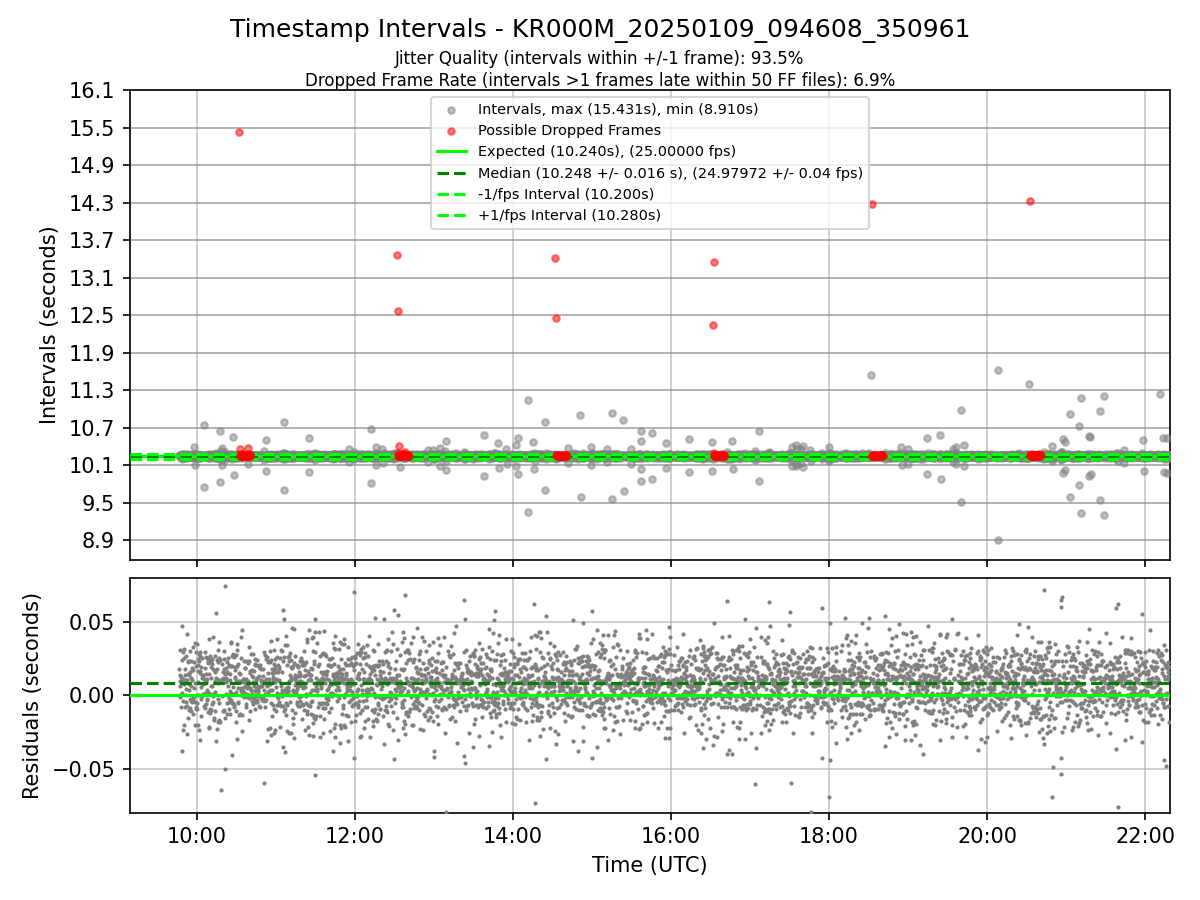Click the 20:00 time tick label

987,836
